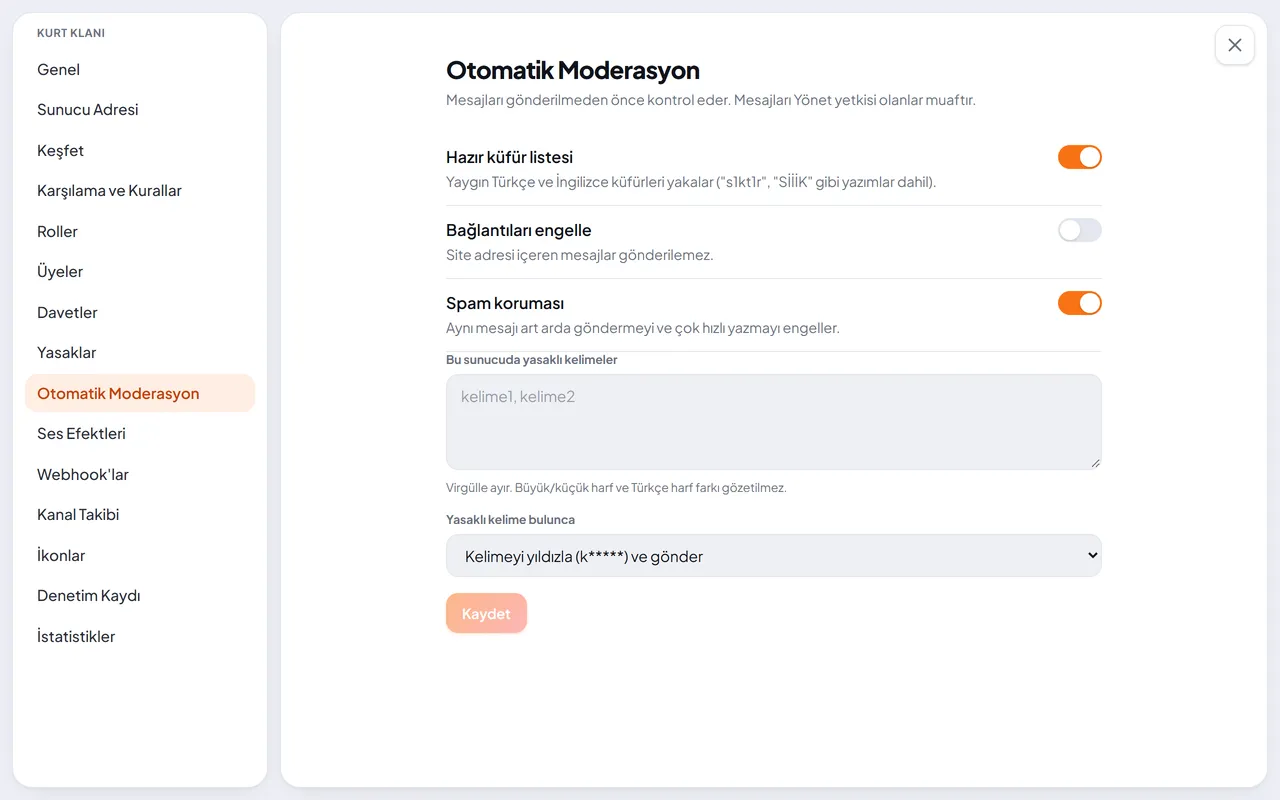
Task: Enable the Bağlantıları engelle toggle
Action: pyautogui.click(x=1080, y=230)
